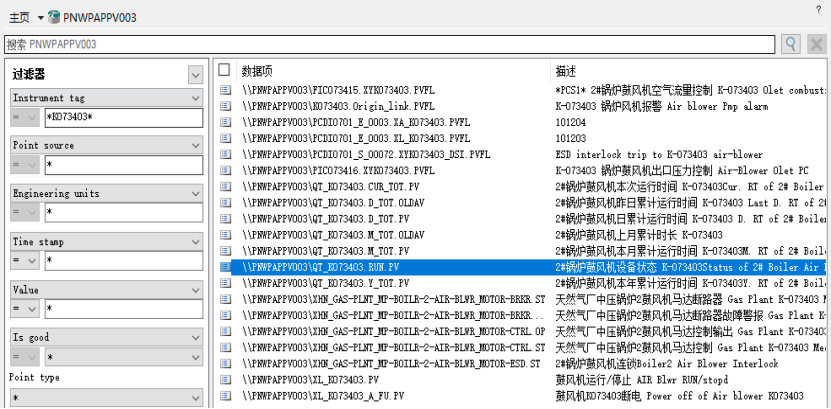The image size is (831, 409).
Task: Click description '鼓风机运行/停止 AIR Blwr RUN/stopd'
Action: point(641,380)
